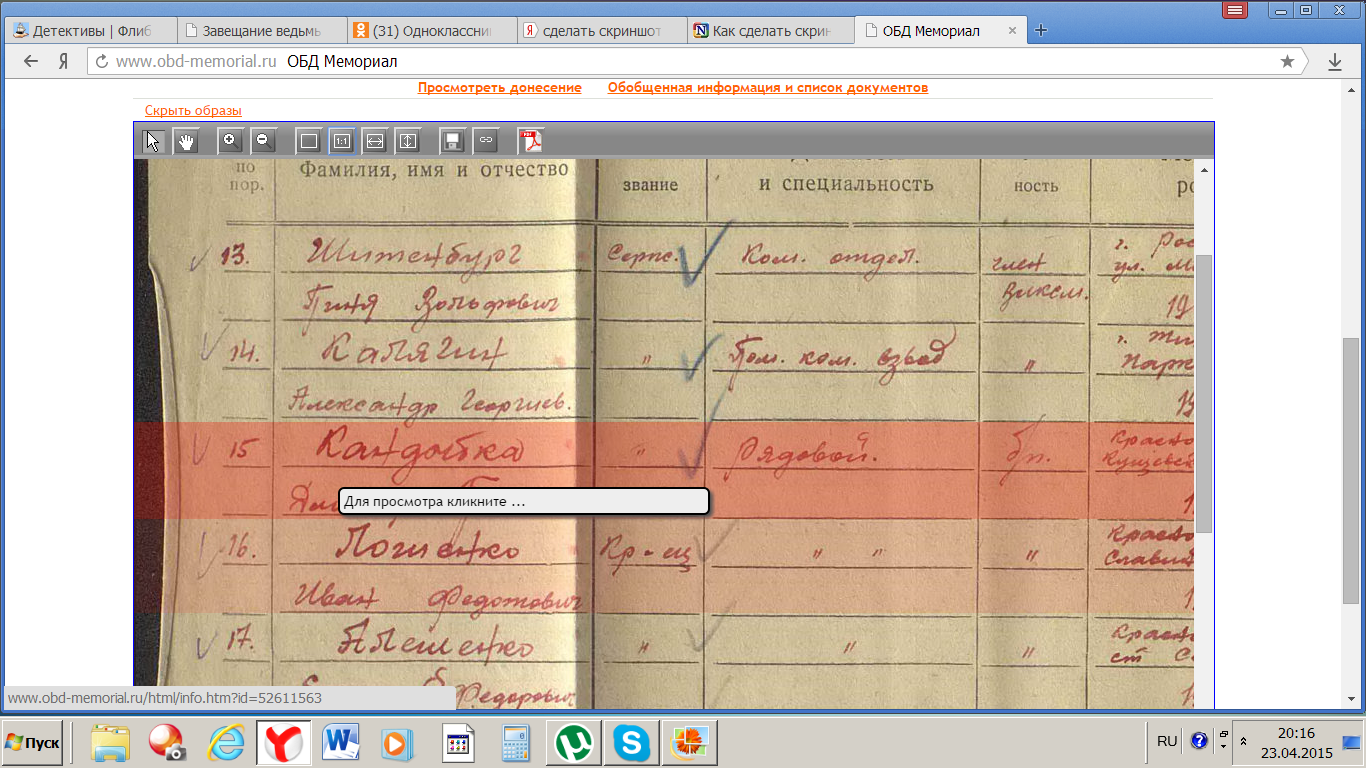Open 'Обобщенная информация и список документов' link
This screenshot has height=768, width=1366.
(x=767, y=88)
